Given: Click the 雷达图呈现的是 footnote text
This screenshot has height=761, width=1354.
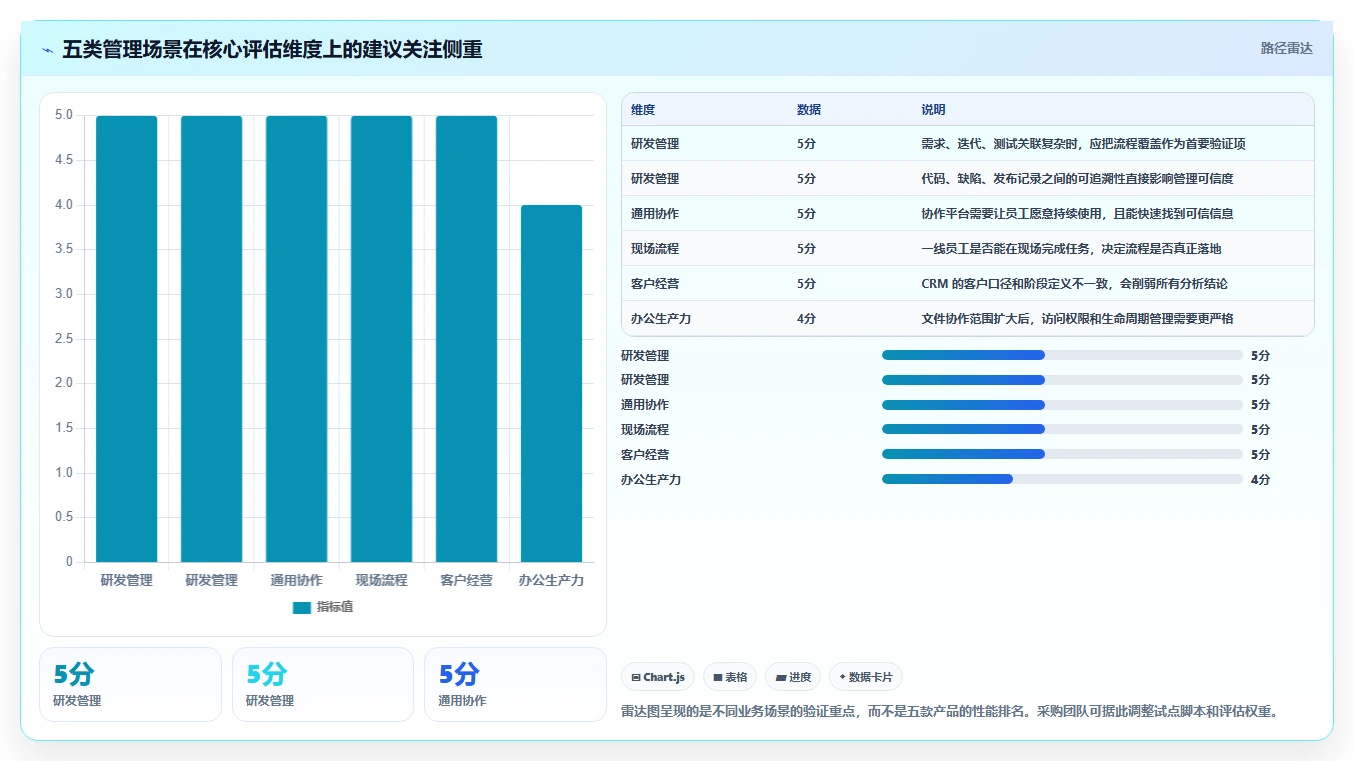Looking at the screenshot, I should pyautogui.click(x=950, y=712).
